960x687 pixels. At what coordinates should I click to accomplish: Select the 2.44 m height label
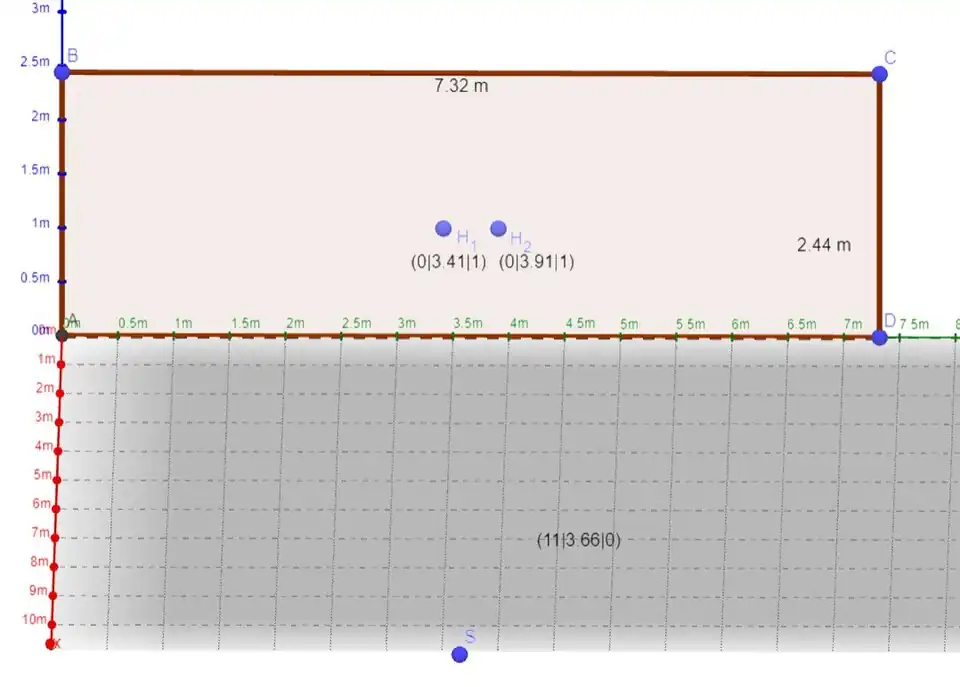coord(824,245)
